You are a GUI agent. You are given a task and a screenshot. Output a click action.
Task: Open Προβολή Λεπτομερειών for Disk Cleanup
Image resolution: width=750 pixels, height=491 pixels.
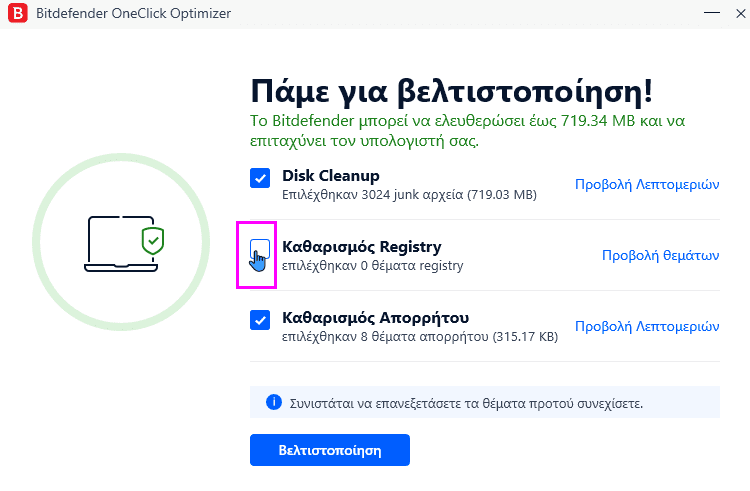click(x=647, y=185)
